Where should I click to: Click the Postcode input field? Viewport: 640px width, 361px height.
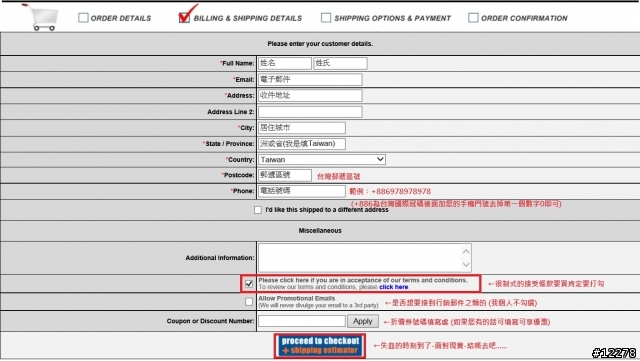(285, 175)
